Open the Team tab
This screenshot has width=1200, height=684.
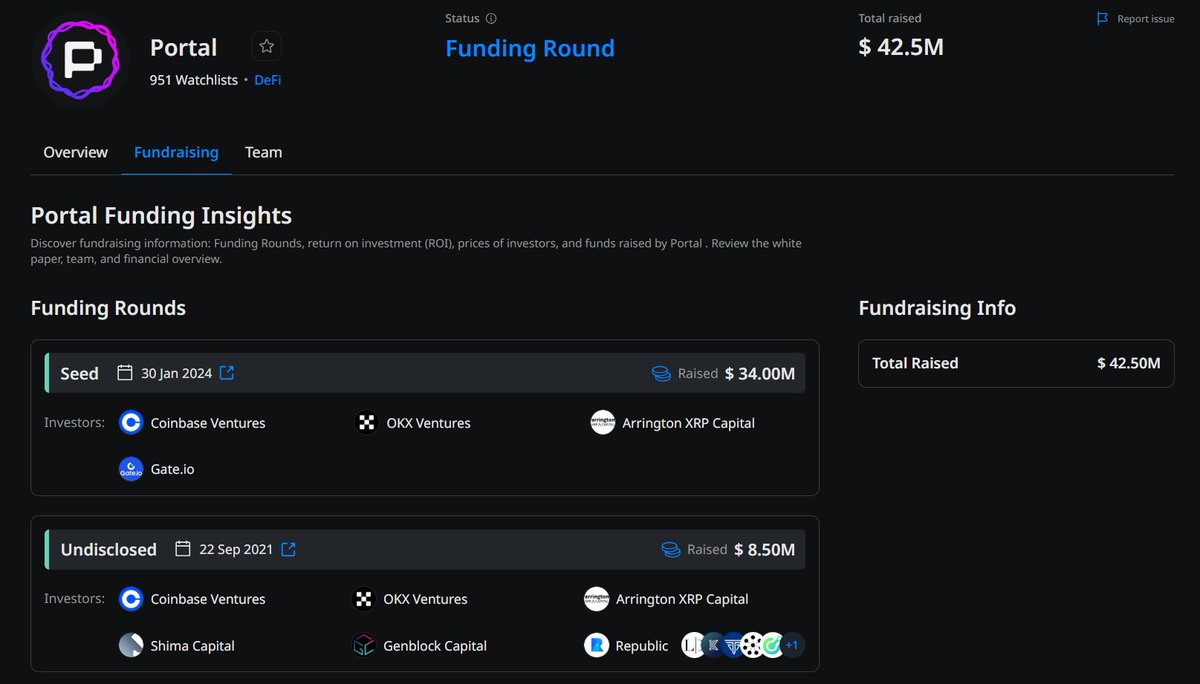click(x=264, y=152)
